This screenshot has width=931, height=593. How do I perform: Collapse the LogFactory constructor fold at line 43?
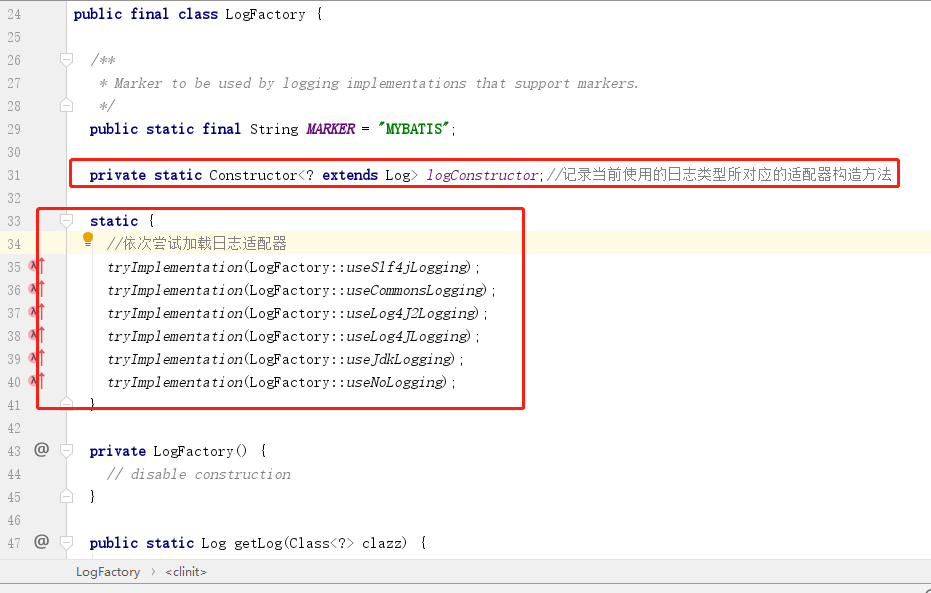pos(66,451)
